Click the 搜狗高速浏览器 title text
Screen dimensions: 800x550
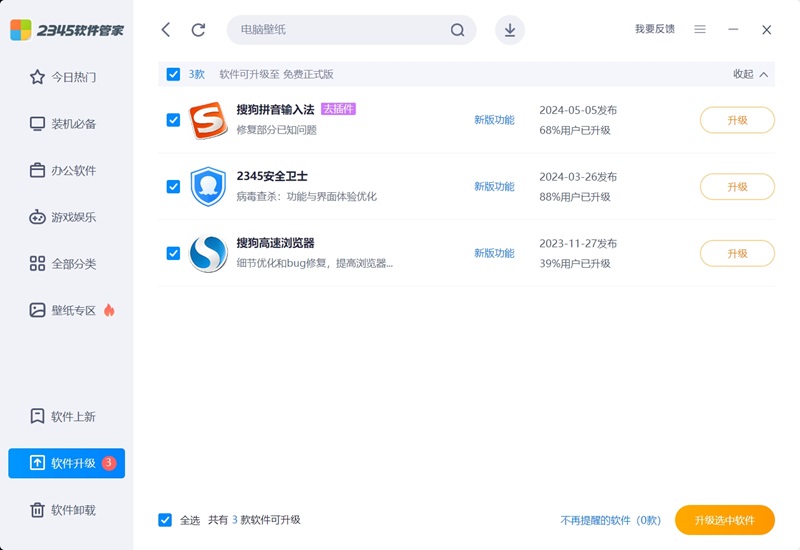(276, 243)
